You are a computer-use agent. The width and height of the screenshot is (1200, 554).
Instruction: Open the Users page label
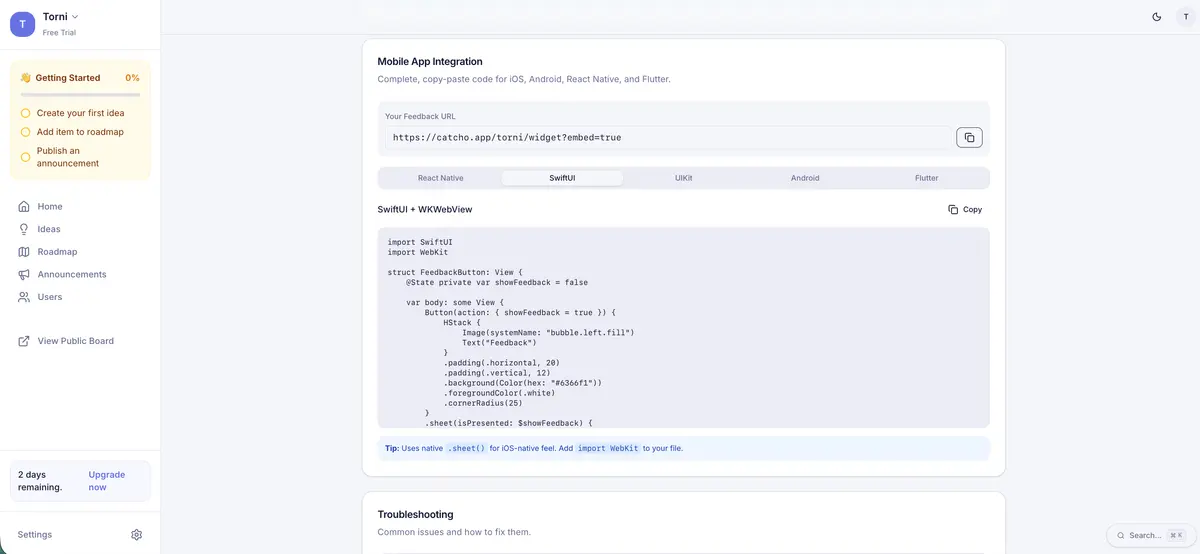coord(50,297)
